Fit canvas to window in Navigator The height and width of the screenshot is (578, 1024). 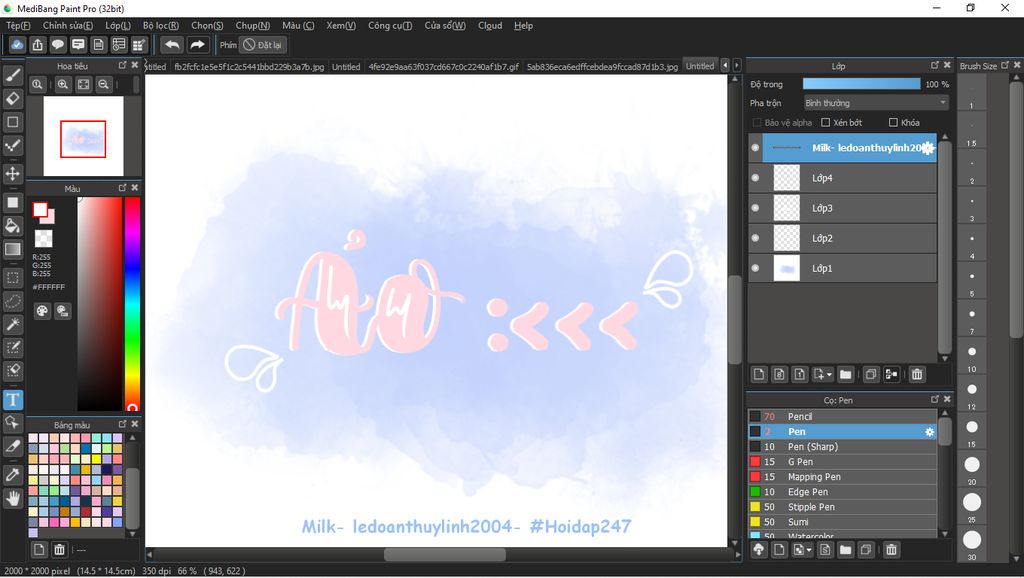tap(84, 84)
